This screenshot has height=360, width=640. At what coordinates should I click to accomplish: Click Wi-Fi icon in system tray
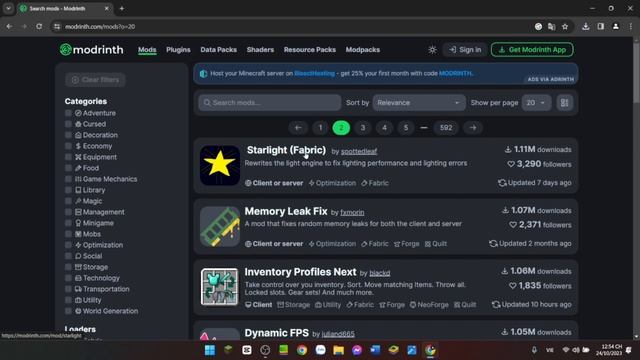point(566,350)
